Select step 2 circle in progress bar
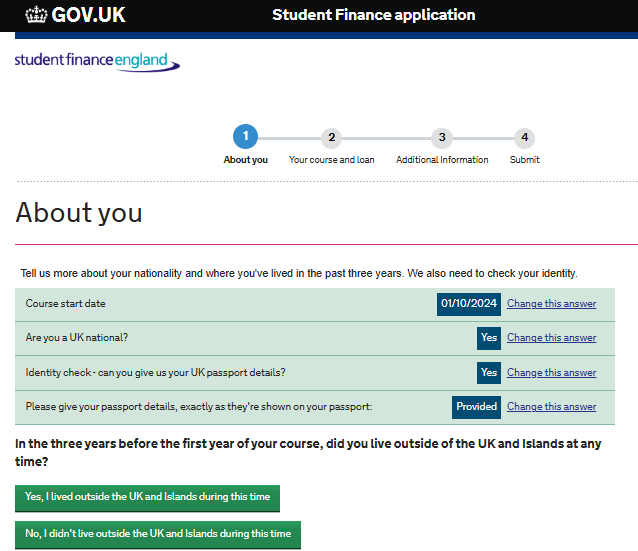638x551 pixels. click(x=332, y=138)
